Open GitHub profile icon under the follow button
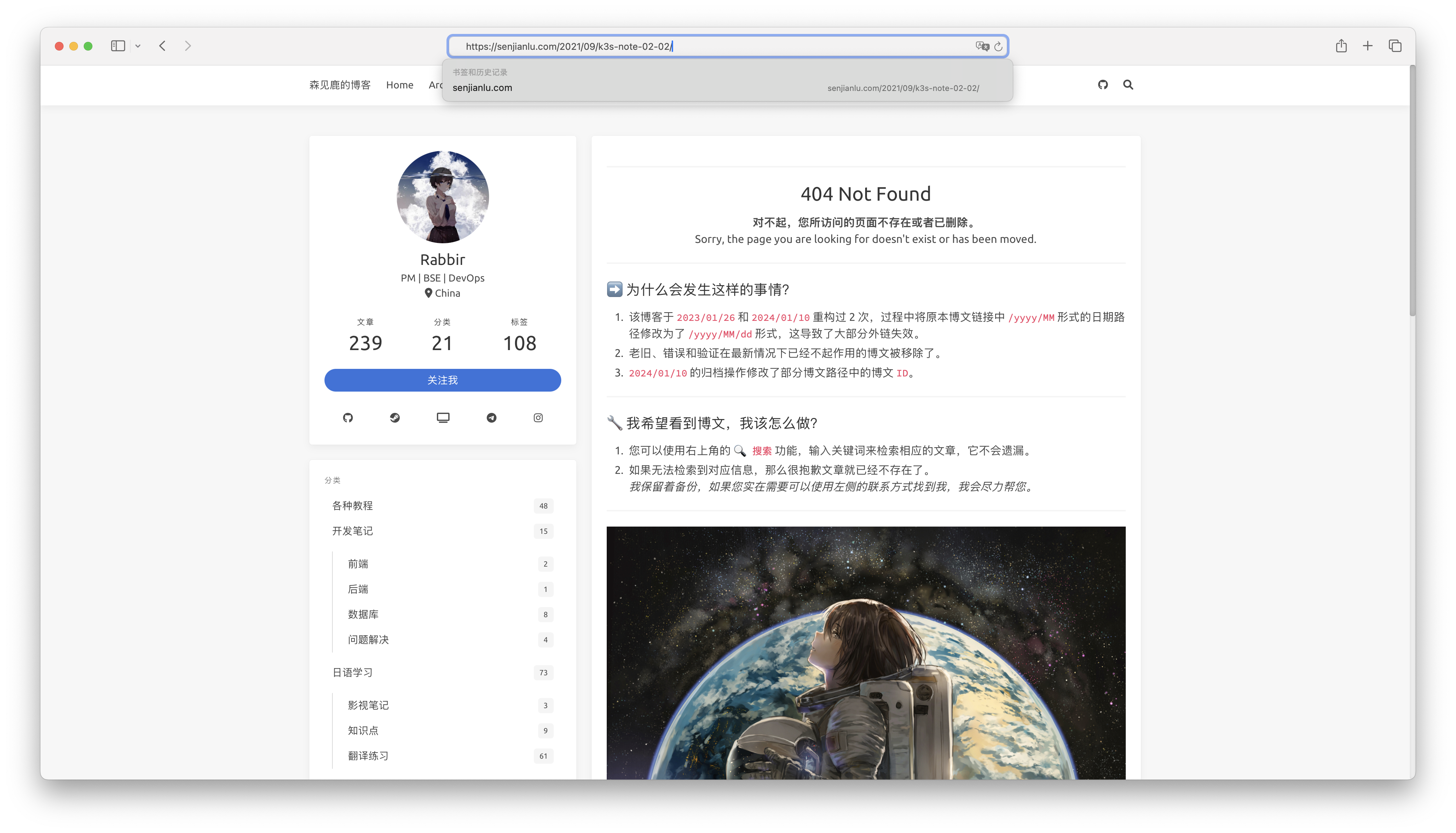The image size is (1456, 833). point(348,418)
